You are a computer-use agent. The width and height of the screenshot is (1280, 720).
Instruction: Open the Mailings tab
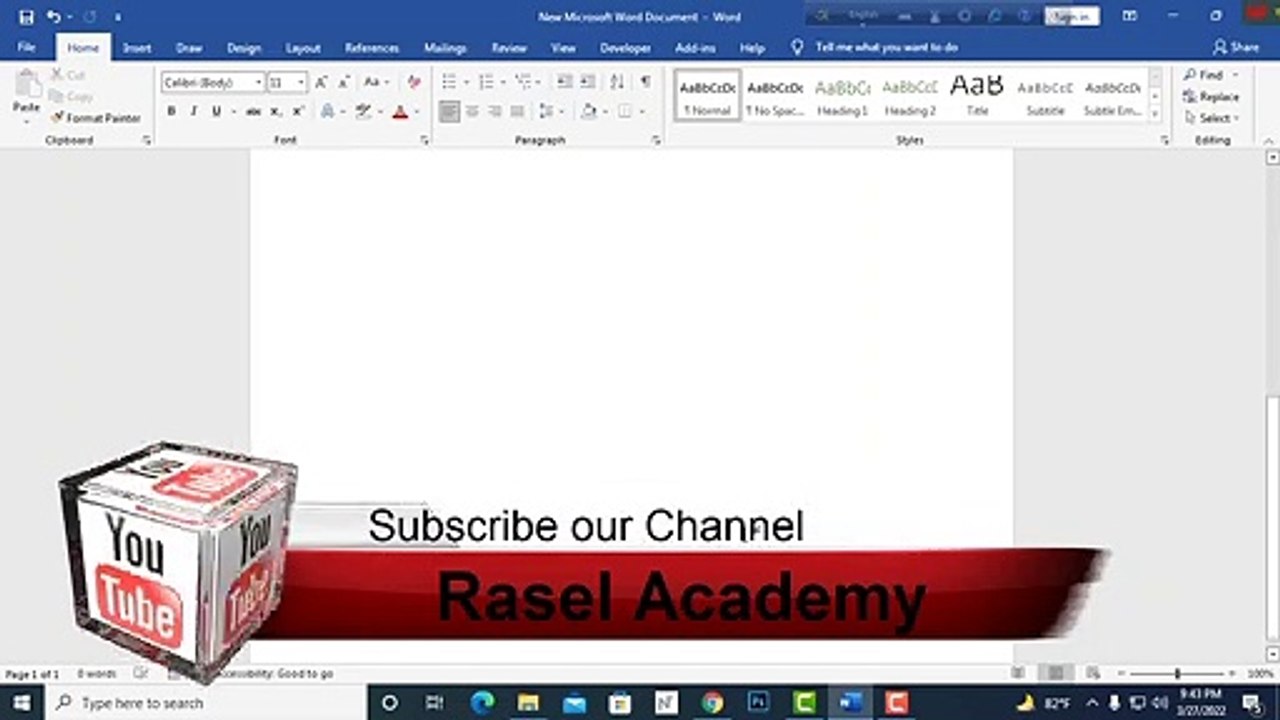[445, 47]
